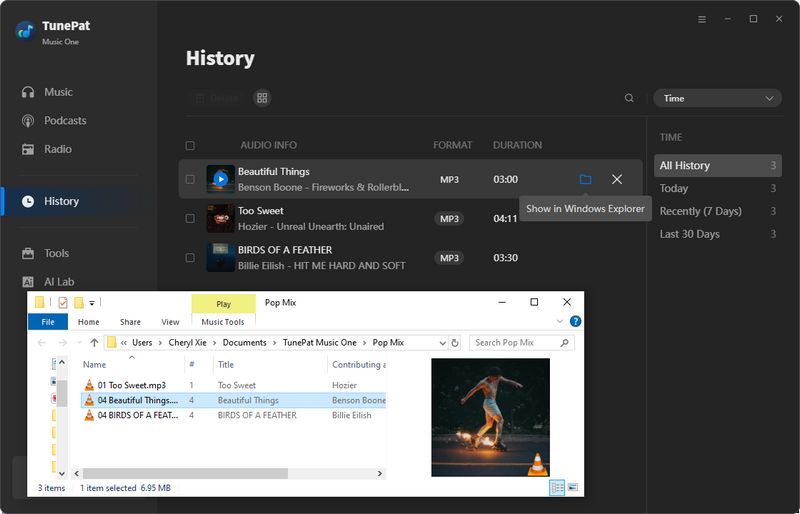Switch history to grid view

pyautogui.click(x=262, y=98)
